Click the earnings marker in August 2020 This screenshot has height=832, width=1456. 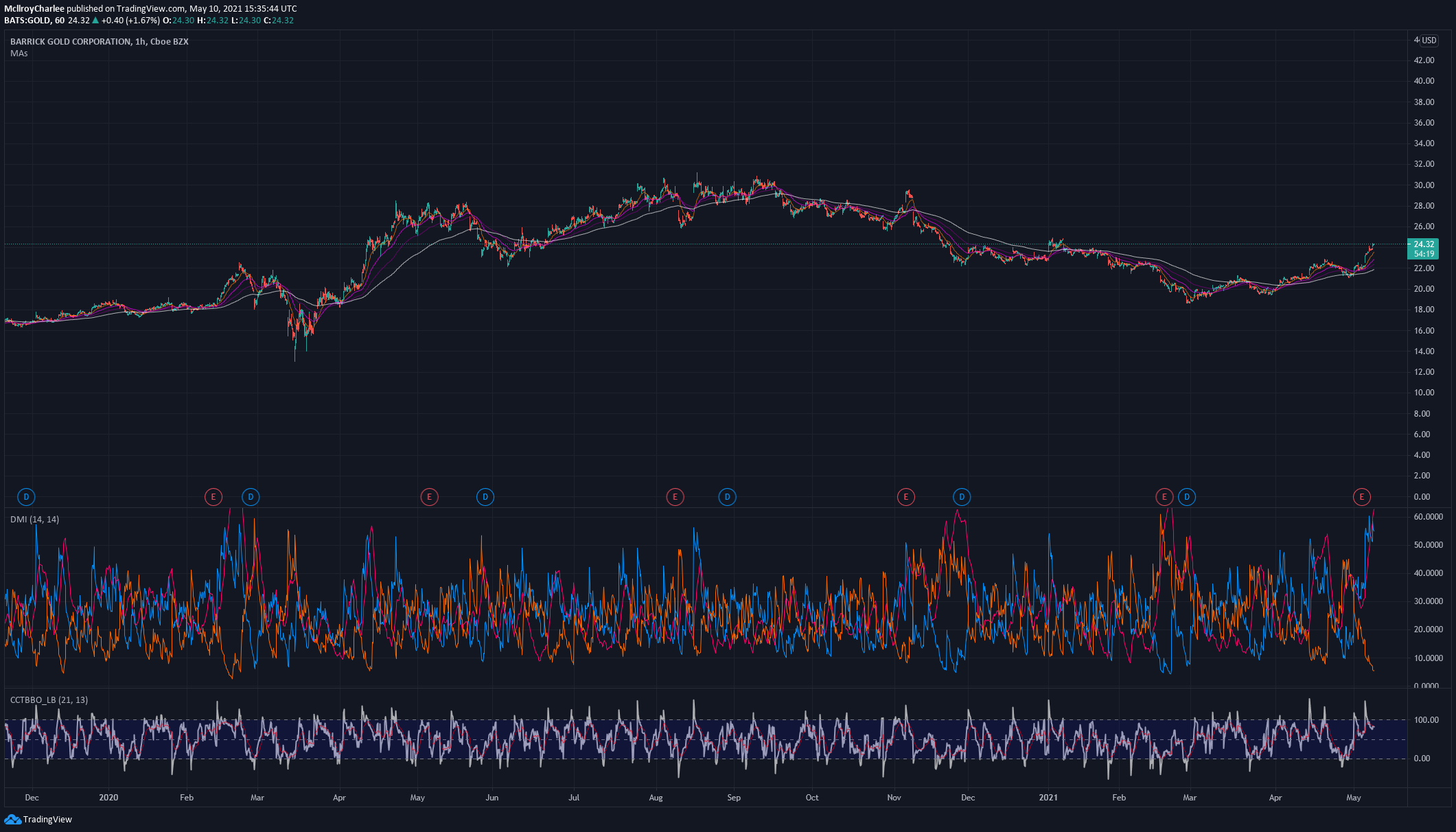(675, 497)
